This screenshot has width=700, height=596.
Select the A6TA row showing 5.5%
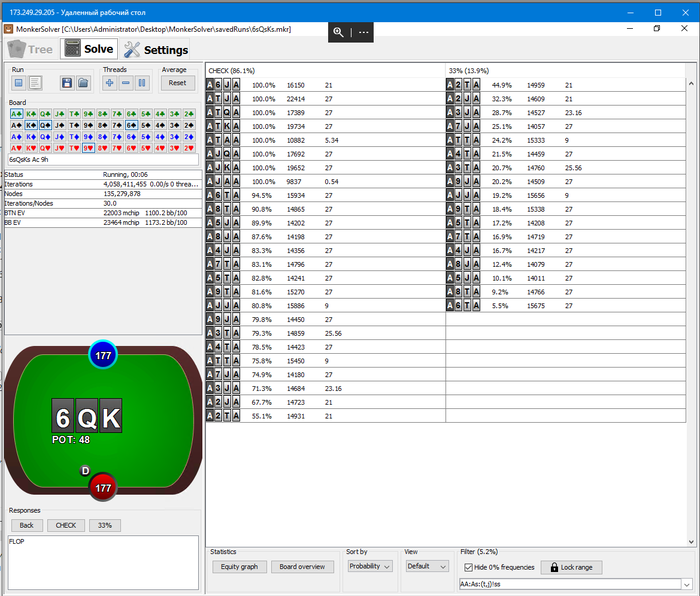click(565, 305)
